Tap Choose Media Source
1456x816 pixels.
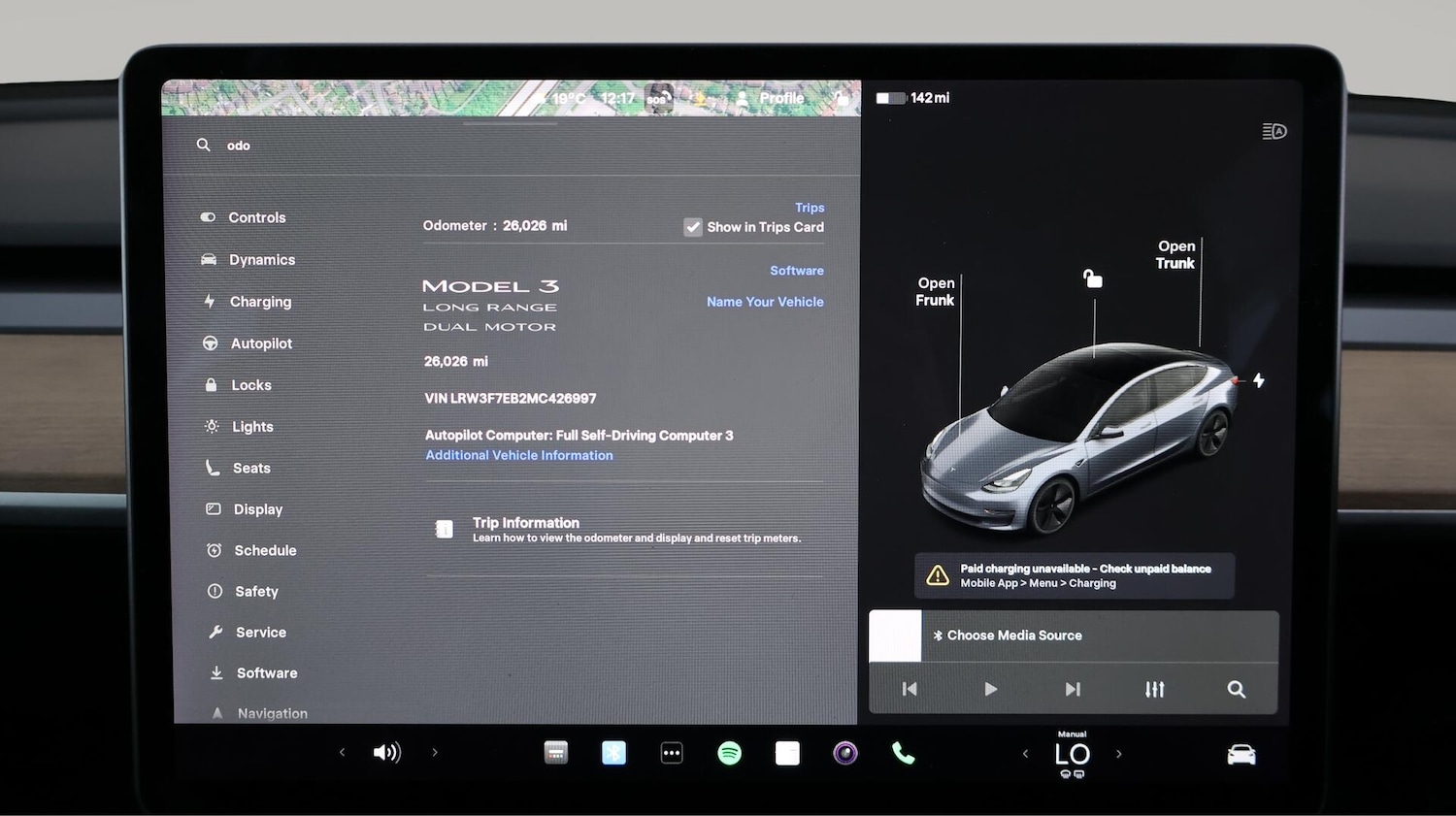click(x=1008, y=636)
